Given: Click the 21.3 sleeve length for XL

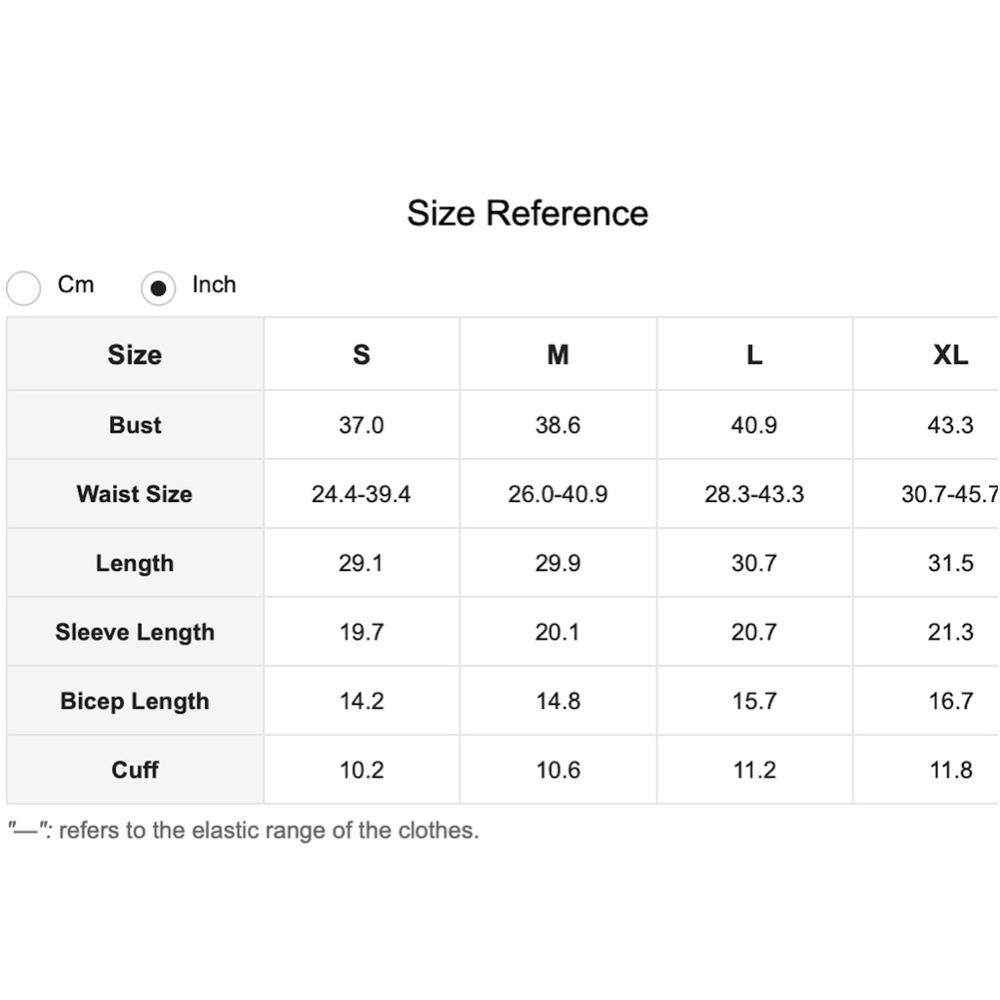Looking at the screenshot, I should tap(950, 632).
